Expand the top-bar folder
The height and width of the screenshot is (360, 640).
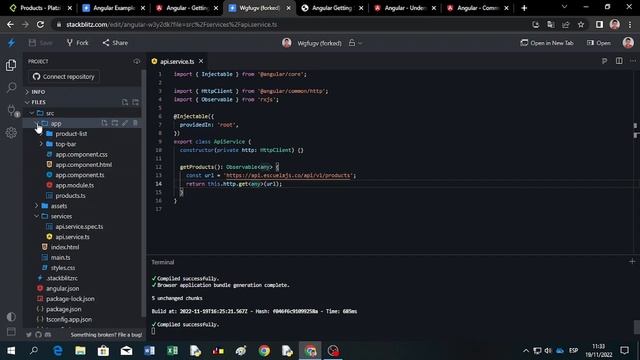pos(41,144)
